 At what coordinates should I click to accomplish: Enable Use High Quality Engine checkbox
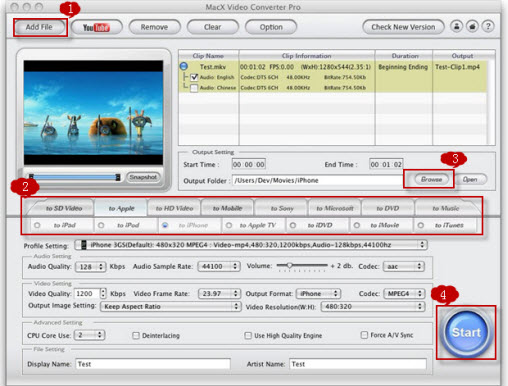coord(248,335)
